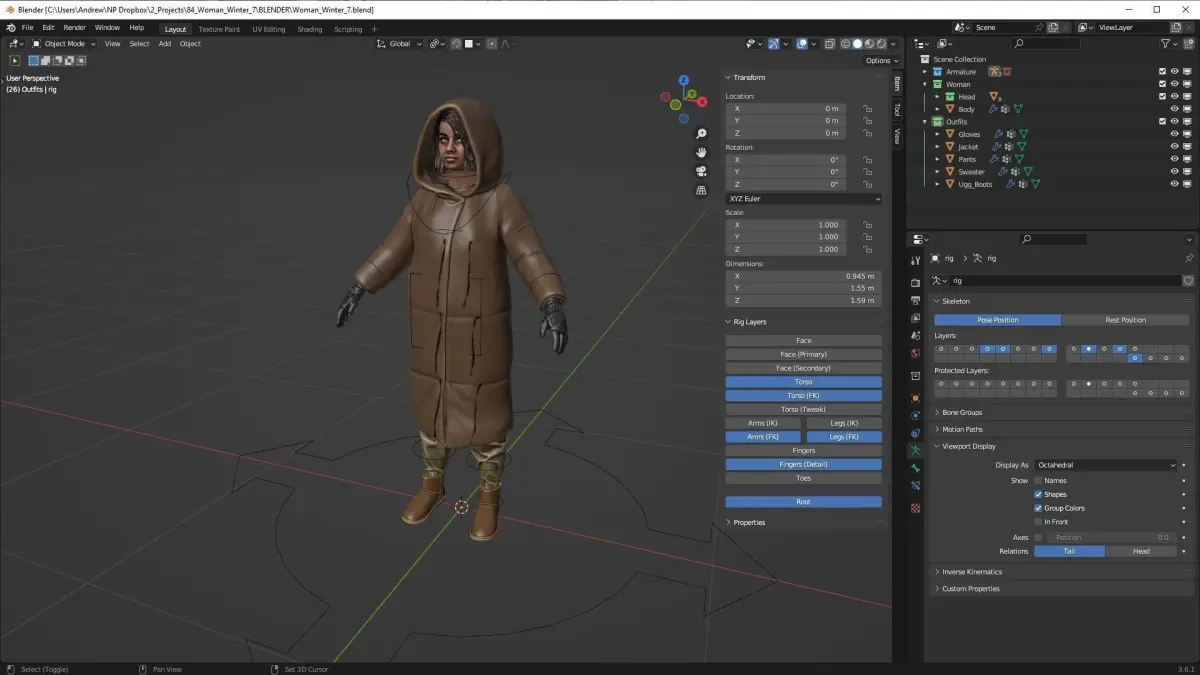Viewport: 1200px width, 675px height.
Task: Toggle the Legs (IK) rig layer button
Action: coord(844,423)
